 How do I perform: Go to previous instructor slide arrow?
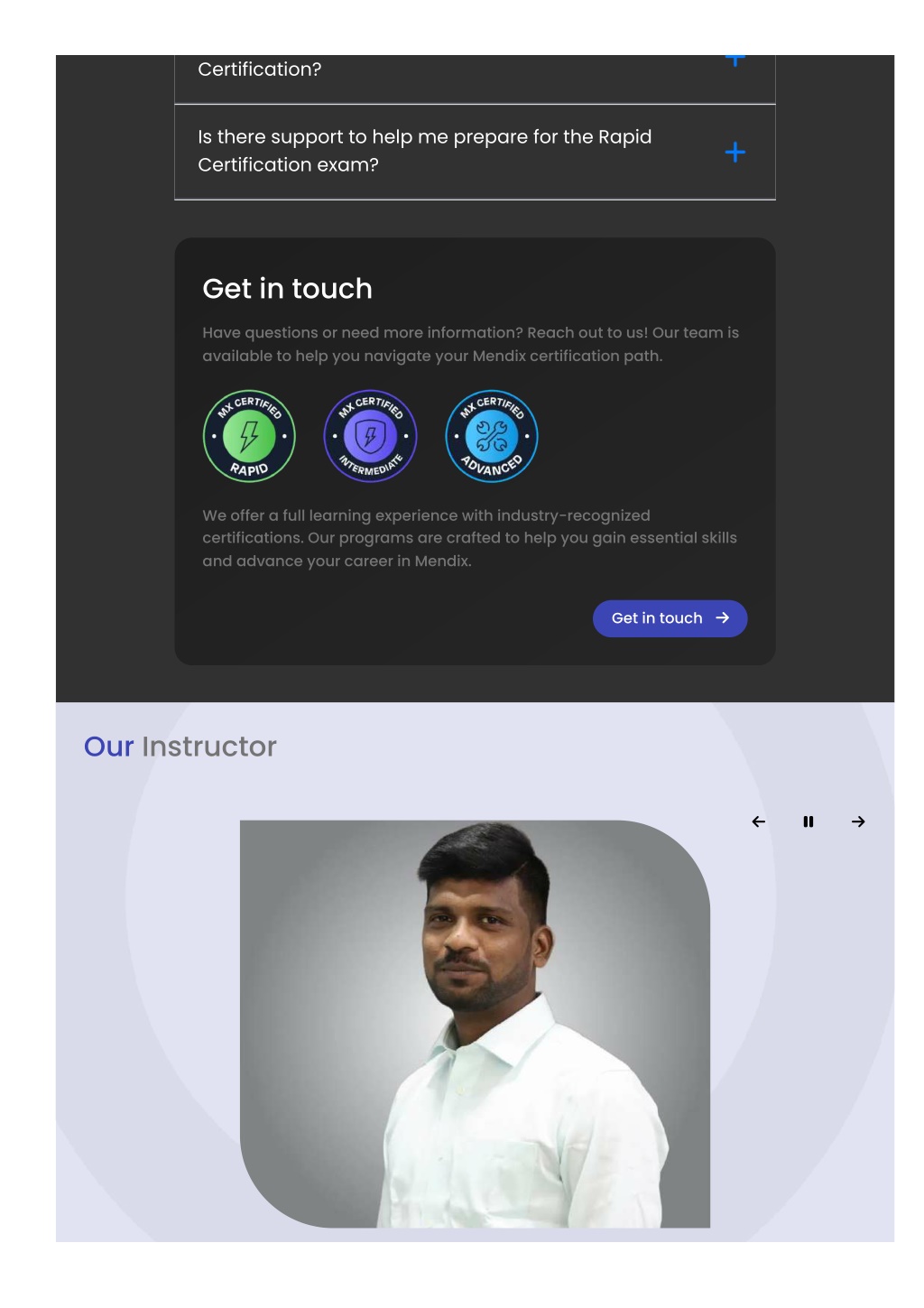[x=759, y=821]
